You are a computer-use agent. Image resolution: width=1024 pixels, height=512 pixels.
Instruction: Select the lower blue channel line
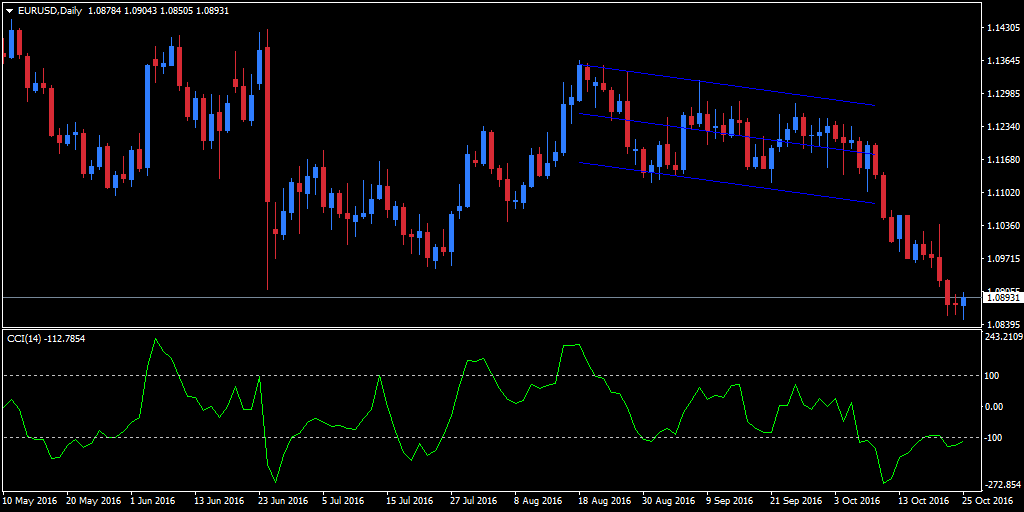point(727,183)
